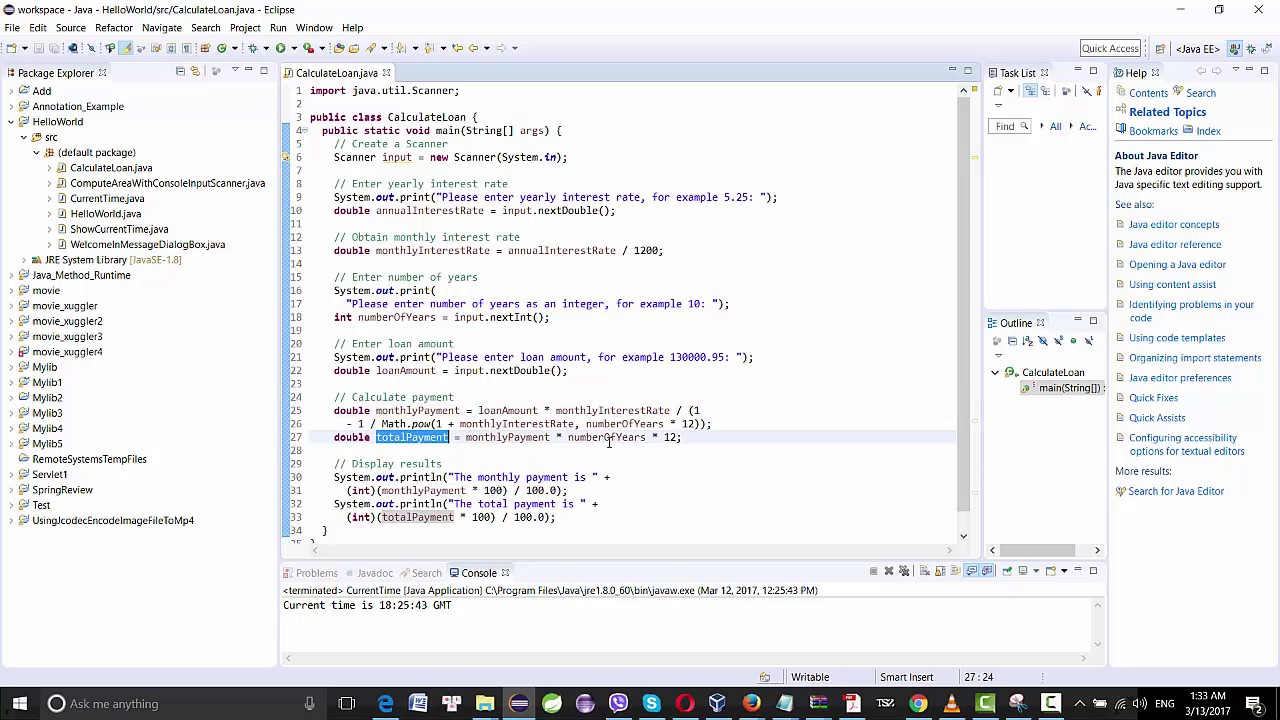Open the Debug button dropdown arrow

(266, 48)
